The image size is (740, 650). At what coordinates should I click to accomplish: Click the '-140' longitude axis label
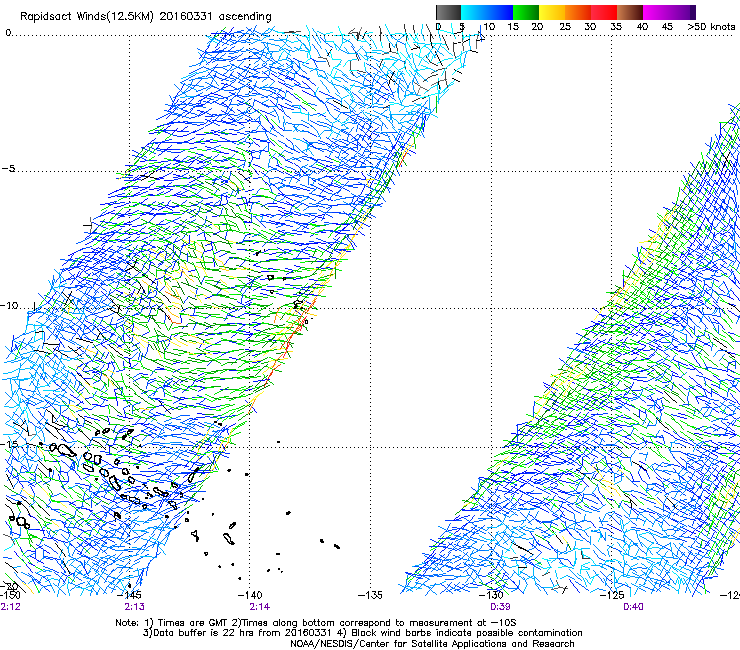coord(250,595)
